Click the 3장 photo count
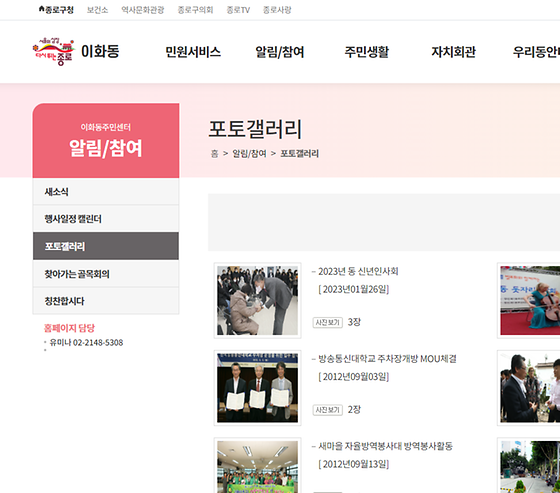This screenshot has width=560, height=493. tap(354, 322)
